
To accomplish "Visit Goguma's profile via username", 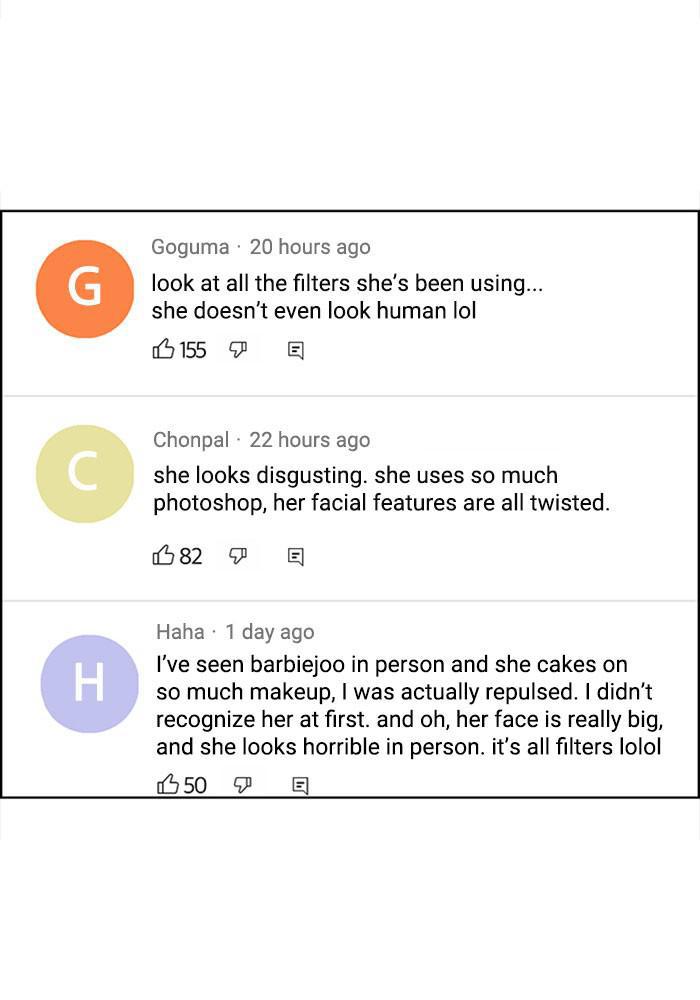I will tap(190, 247).
